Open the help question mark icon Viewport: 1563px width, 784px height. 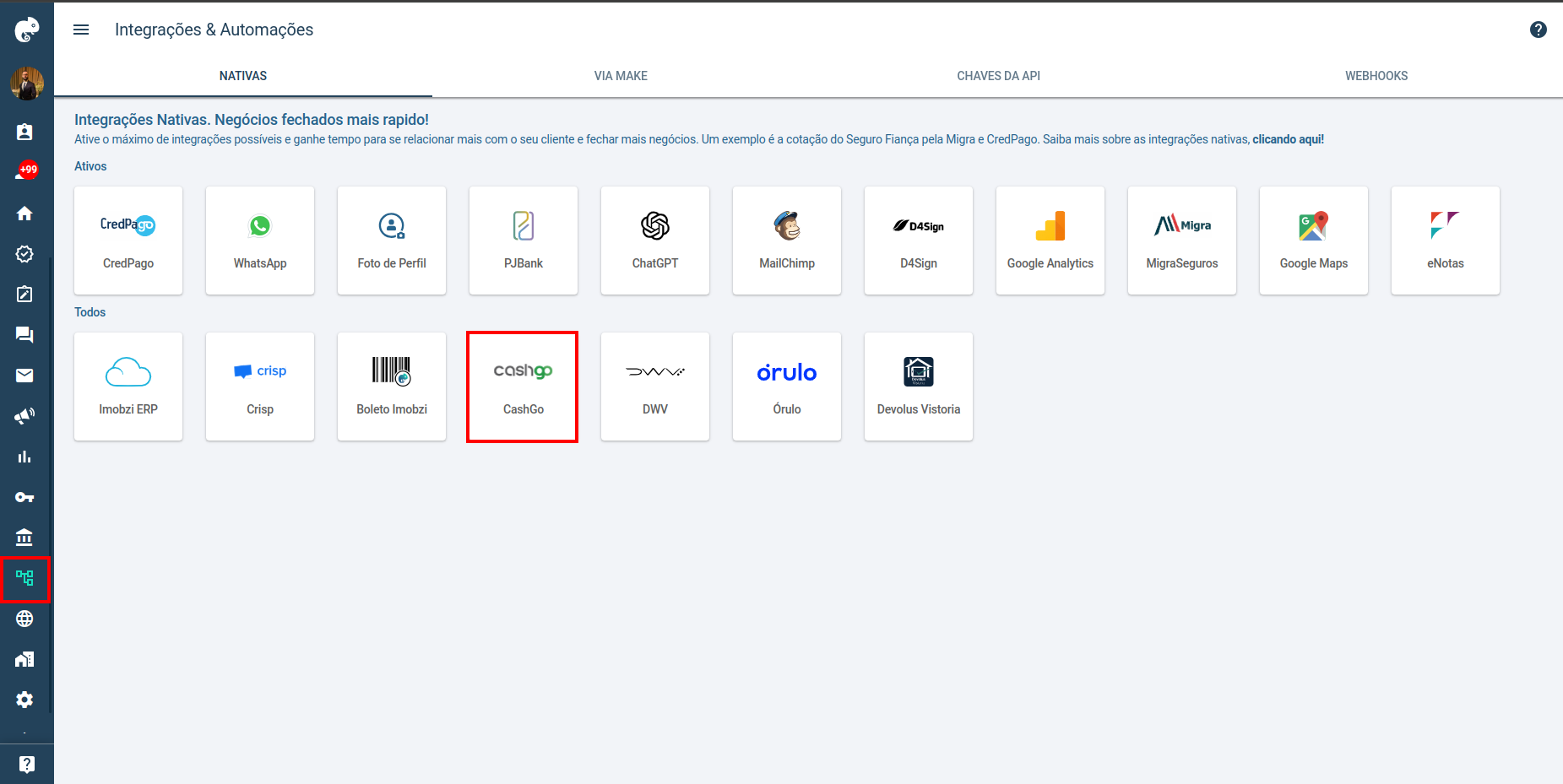coord(1538,30)
